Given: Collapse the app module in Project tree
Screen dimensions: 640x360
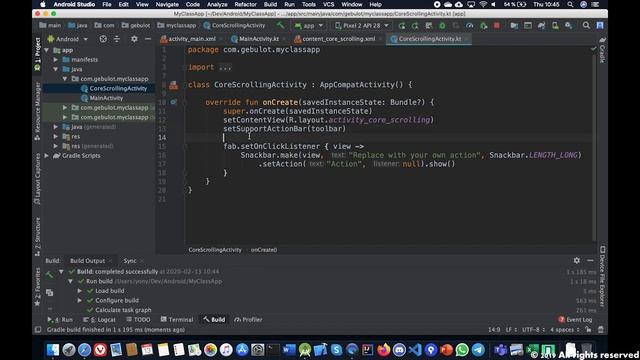Looking at the screenshot, I should click(x=47, y=50).
